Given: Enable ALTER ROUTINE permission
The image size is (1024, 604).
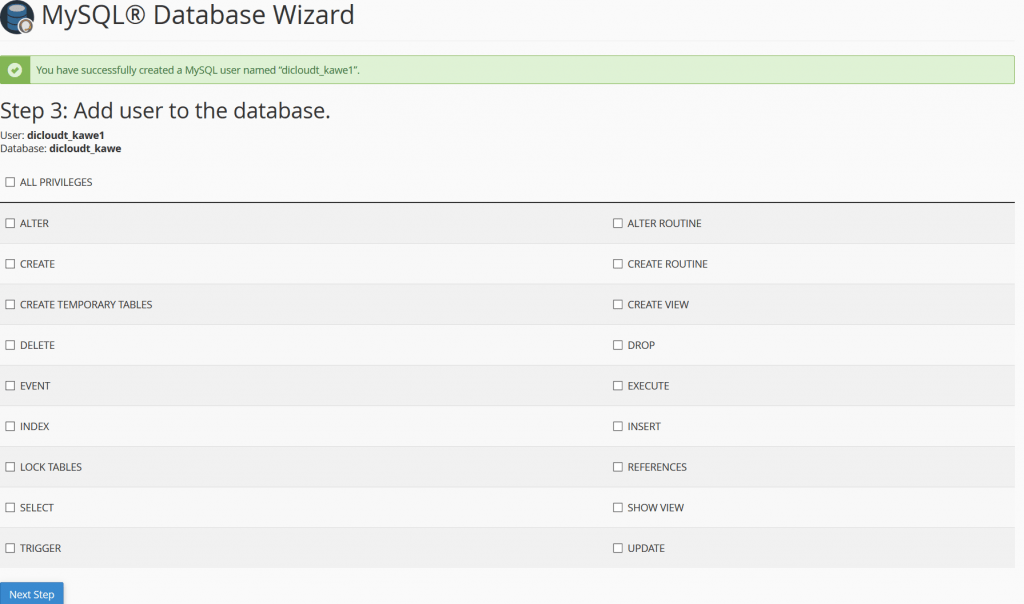Looking at the screenshot, I should point(617,222).
